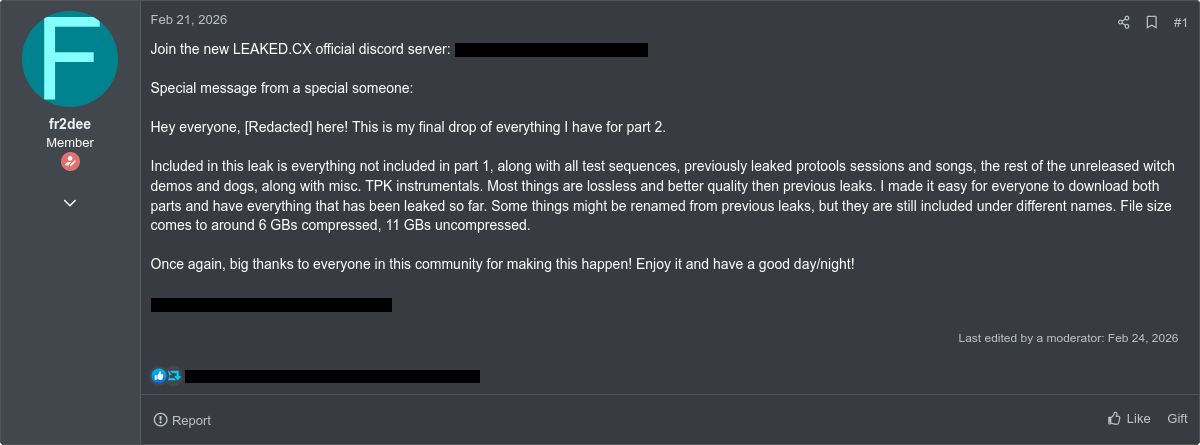Click the share icon on the post

pyautogui.click(x=1123, y=22)
